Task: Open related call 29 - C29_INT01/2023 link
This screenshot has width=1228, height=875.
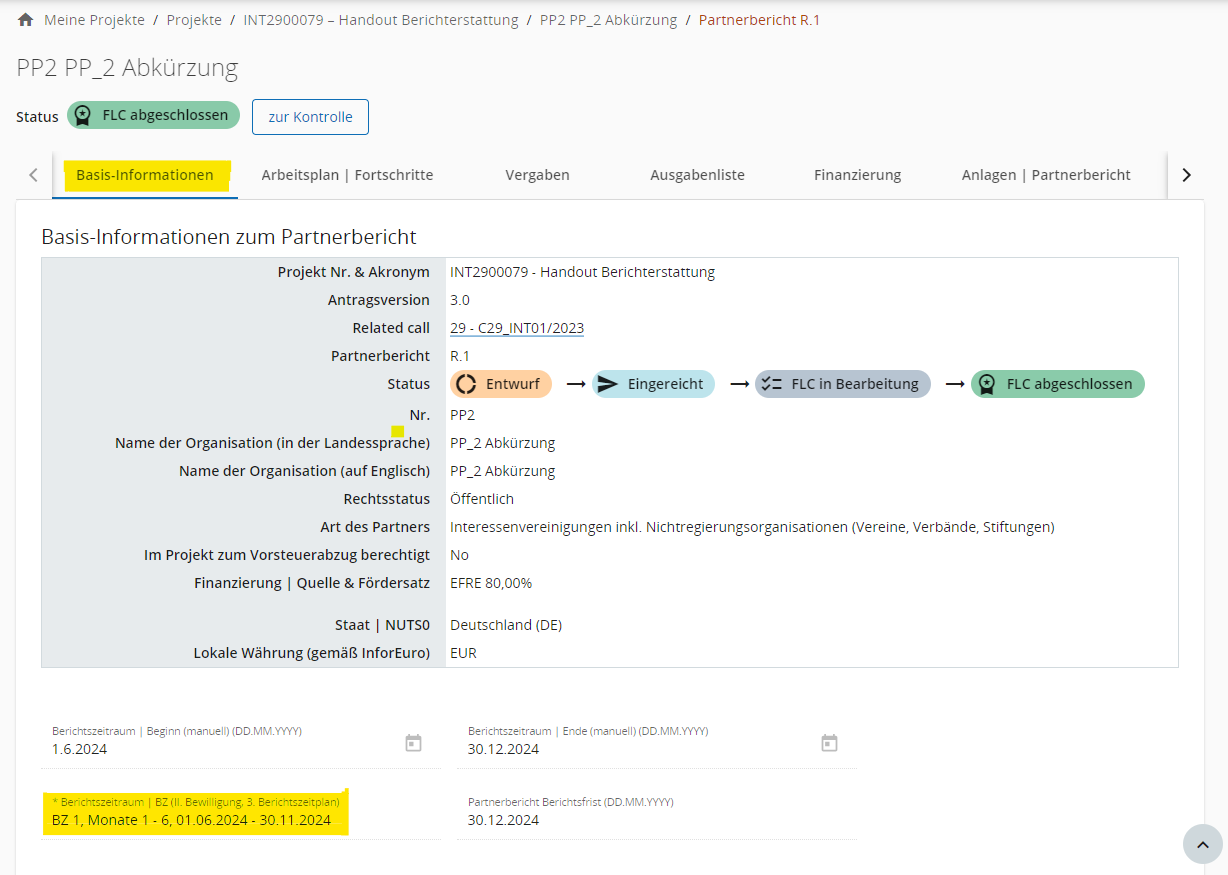Action: click(x=516, y=328)
